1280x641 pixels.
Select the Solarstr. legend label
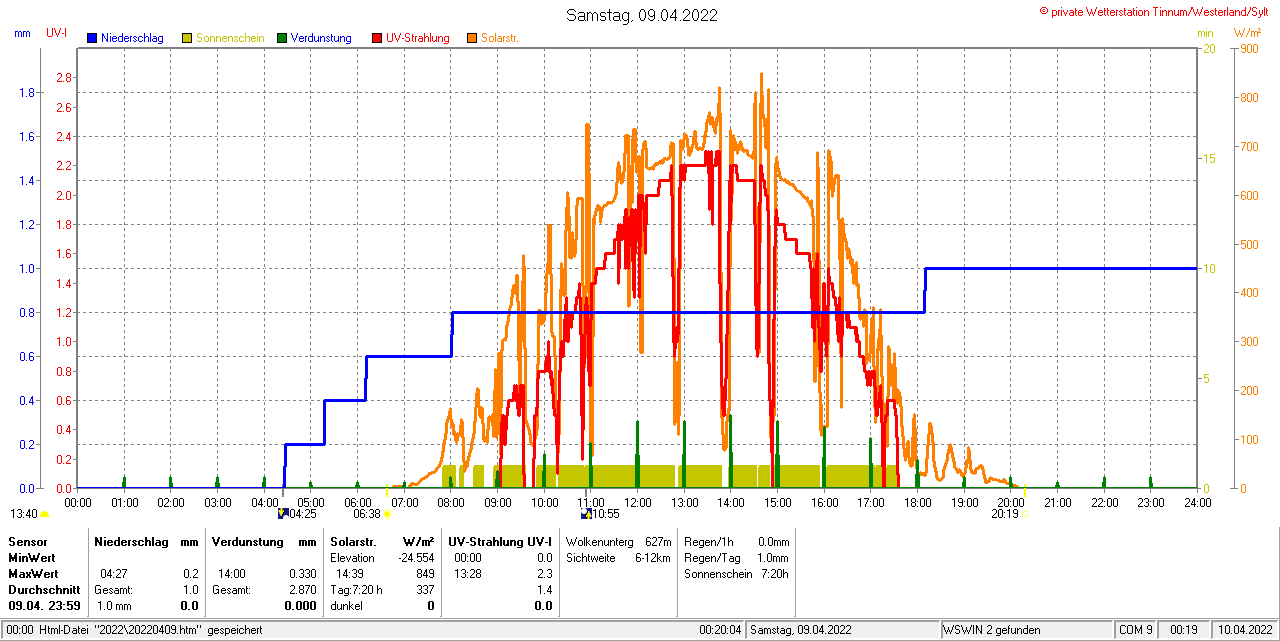click(499, 38)
